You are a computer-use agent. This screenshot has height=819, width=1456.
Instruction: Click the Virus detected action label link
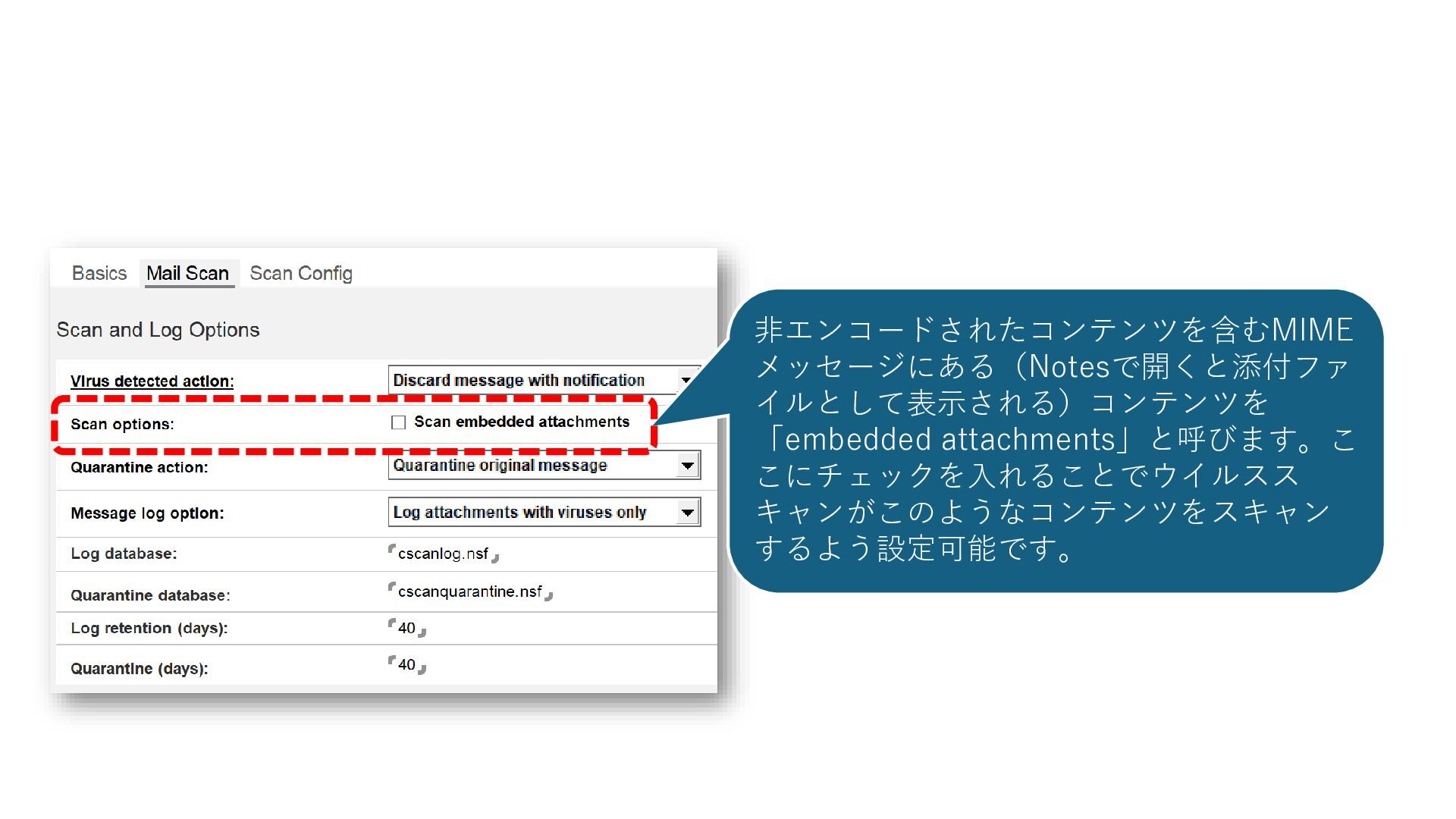pyautogui.click(x=152, y=381)
